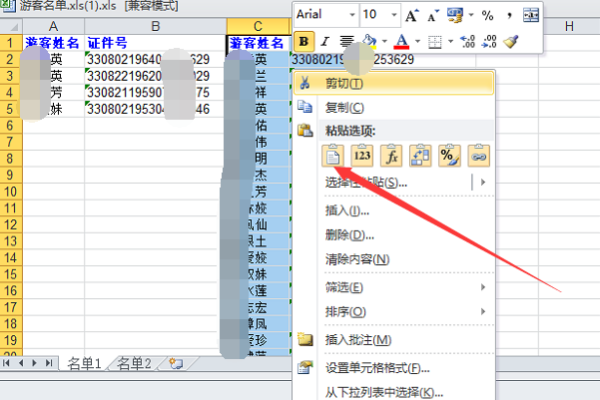The width and height of the screenshot is (600, 400).
Task: Expand paste special submenu arrow
Action: click(x=483, y=182)
